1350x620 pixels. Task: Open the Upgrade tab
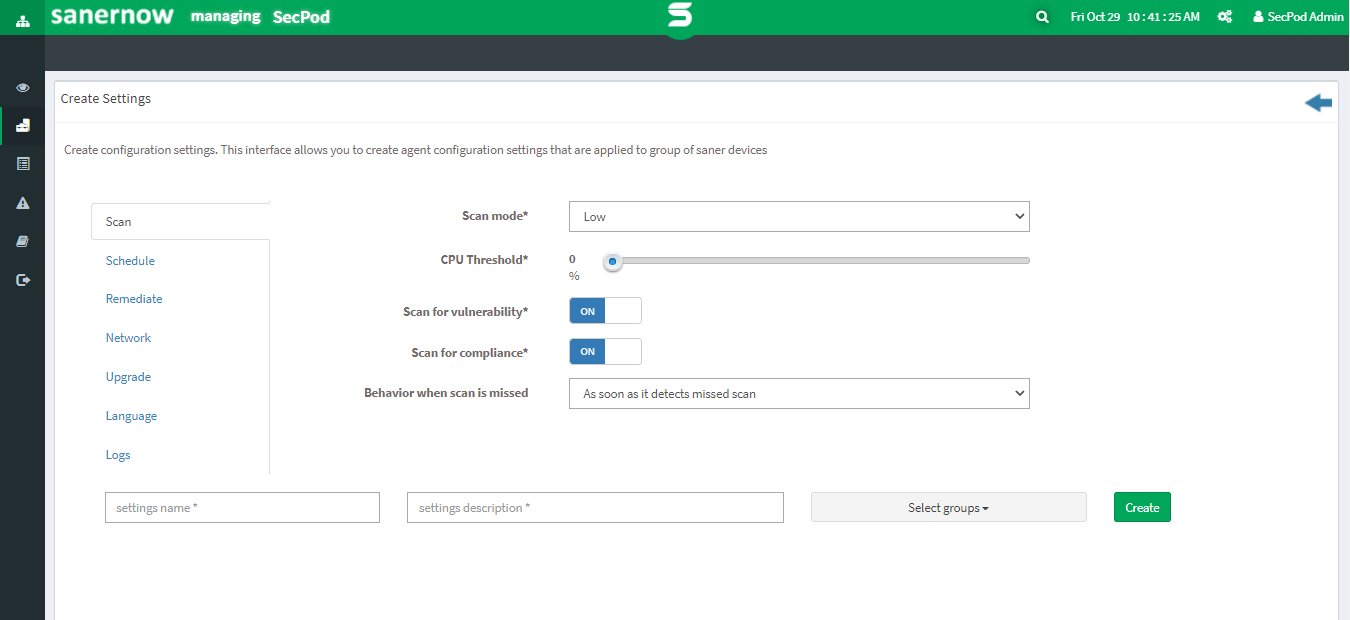[128, 377]
